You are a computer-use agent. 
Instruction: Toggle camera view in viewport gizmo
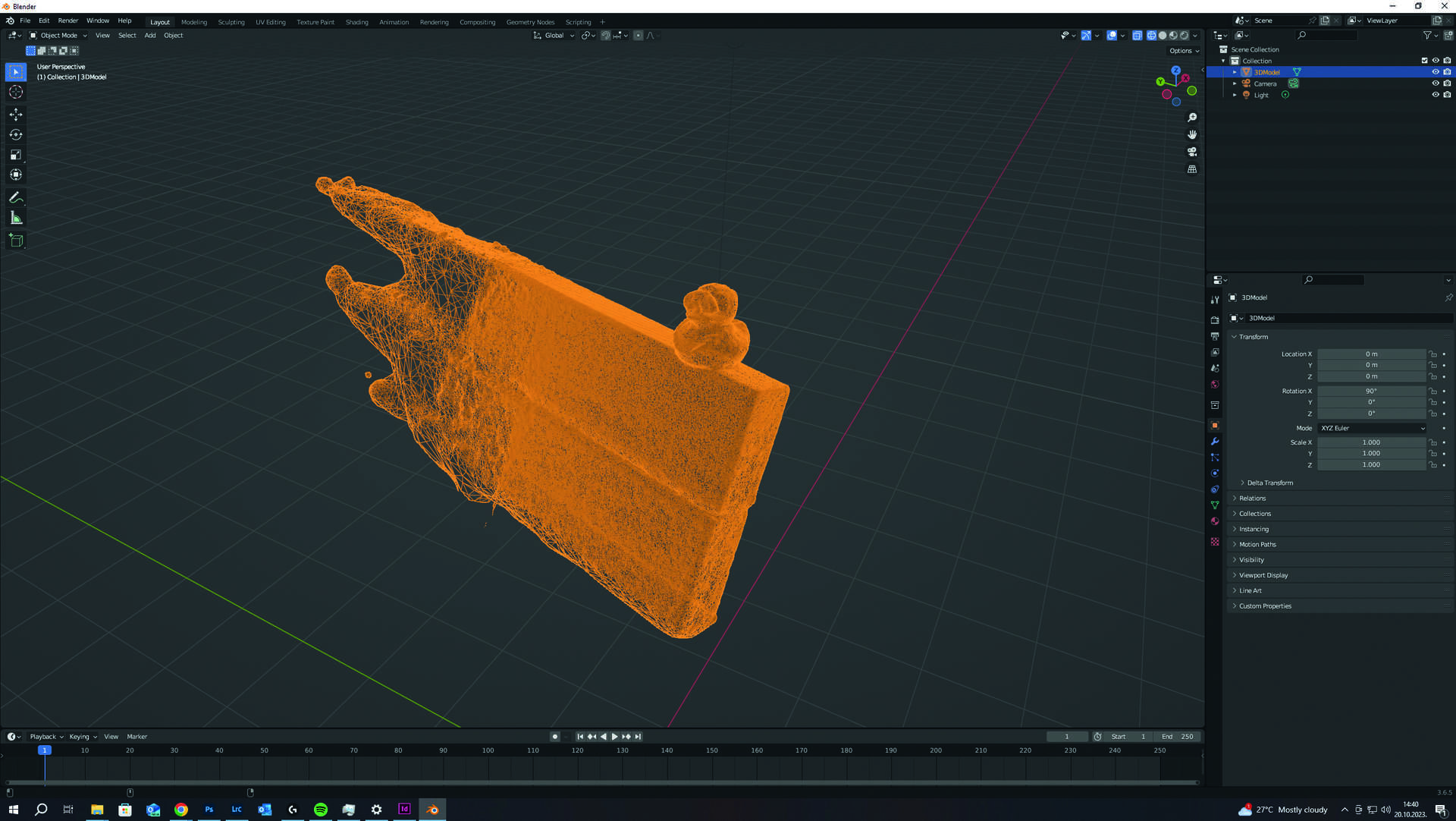pyautogui.click(x=1192, y=152)
